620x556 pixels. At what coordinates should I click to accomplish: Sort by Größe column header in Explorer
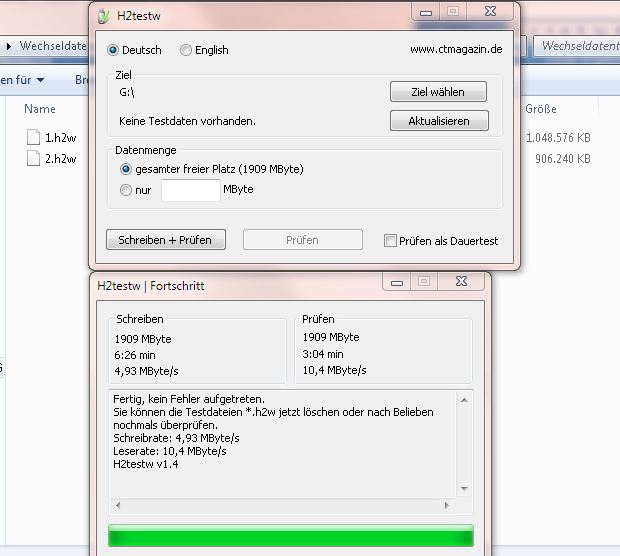click(x=541, y=109)
